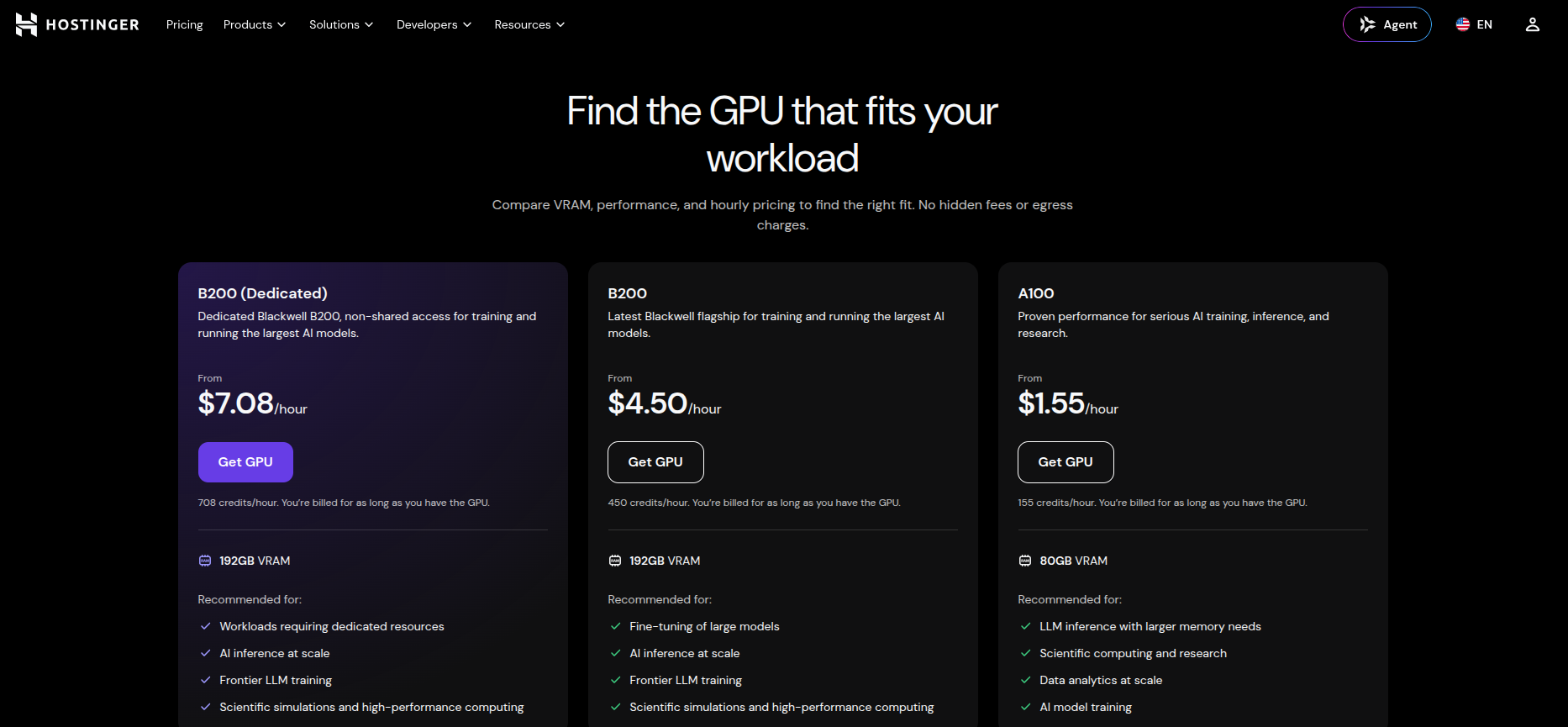Click the Agent sparkle icon
The width and height of the screenshot is (1568, 727).
coord(1367,25)
